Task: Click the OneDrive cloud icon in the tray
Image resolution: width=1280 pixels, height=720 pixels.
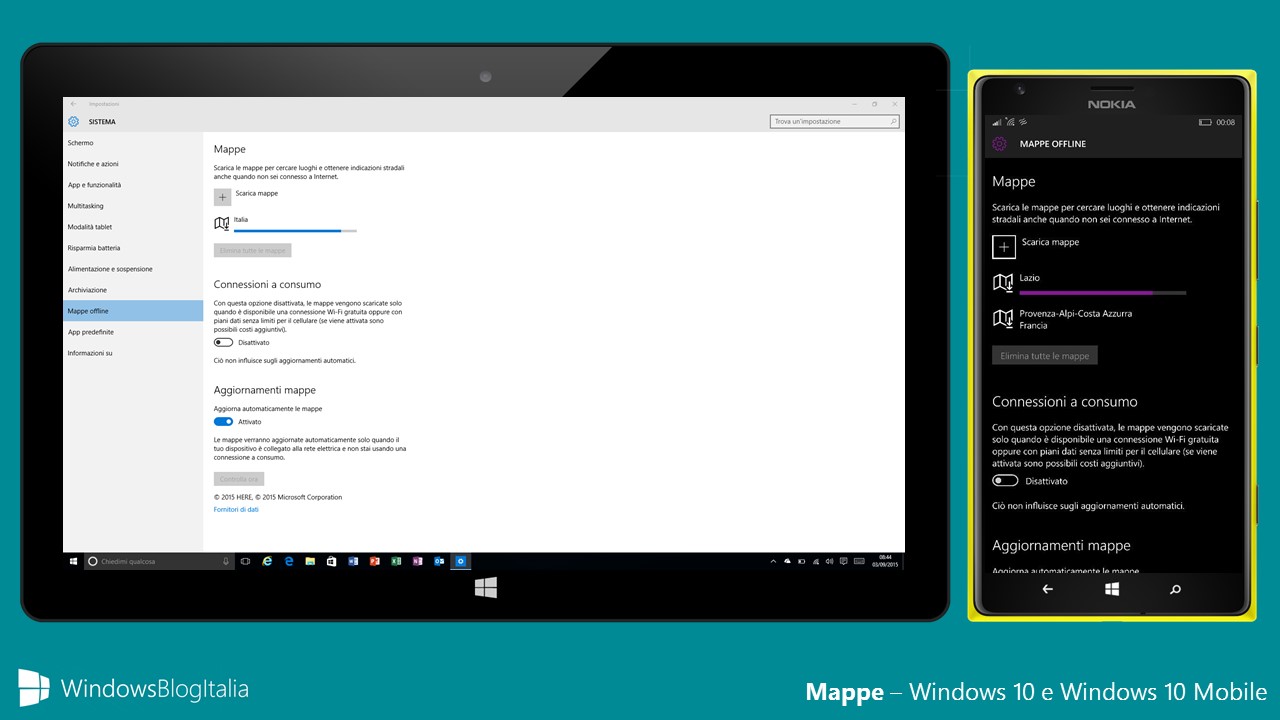Action: click(x=788, y=561)
